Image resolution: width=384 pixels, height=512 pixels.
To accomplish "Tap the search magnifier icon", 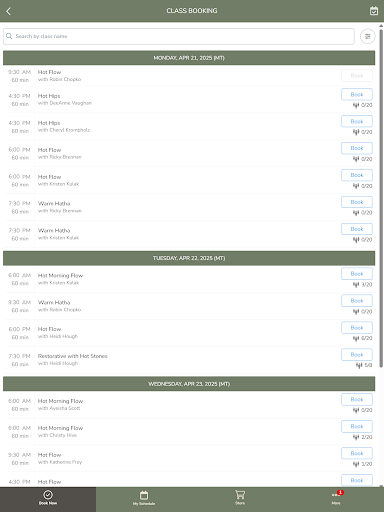I will [9, 36].
